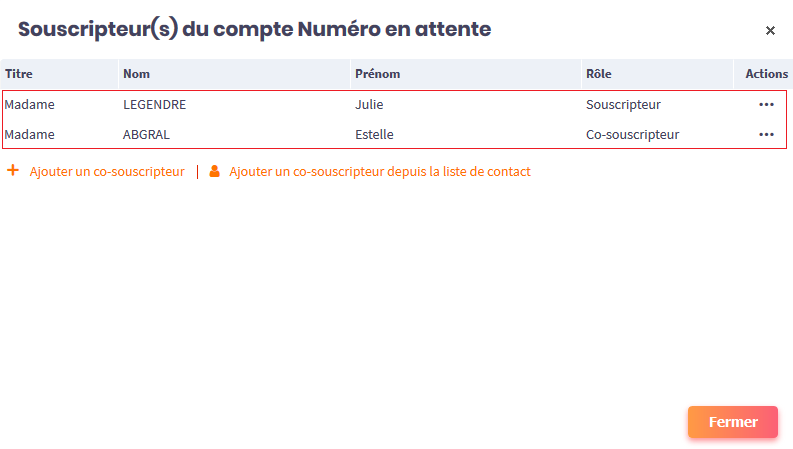Click the Co-souscripteur role cell
This screenshot has width=793, height=449.
[x=632, y=134]
